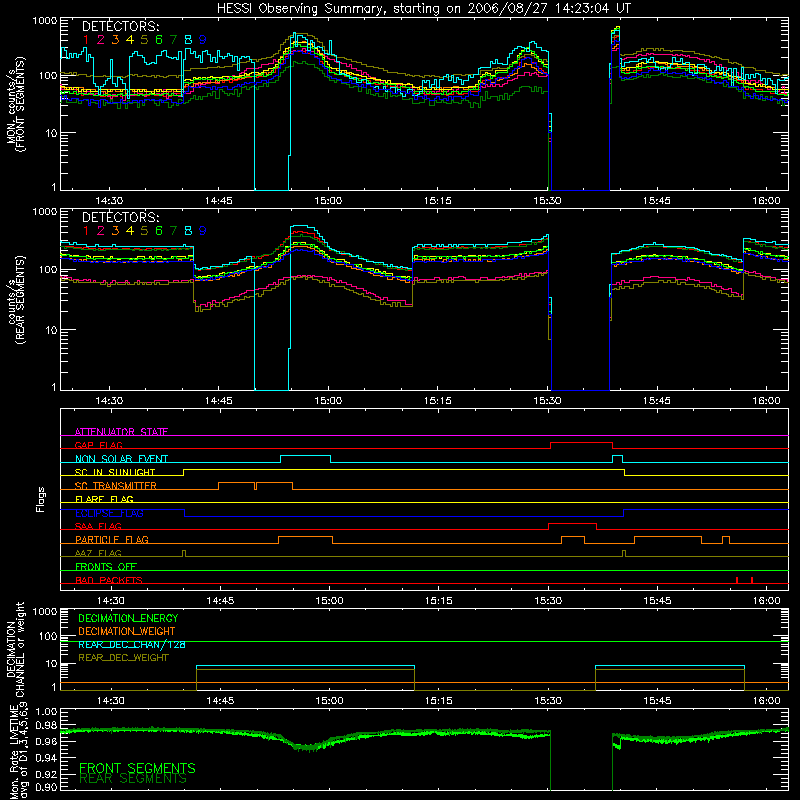This screenshot has height=800, width=800.
Task: Click detector 4 legend number in front segments panel
Action: click(x=130, y=40)
